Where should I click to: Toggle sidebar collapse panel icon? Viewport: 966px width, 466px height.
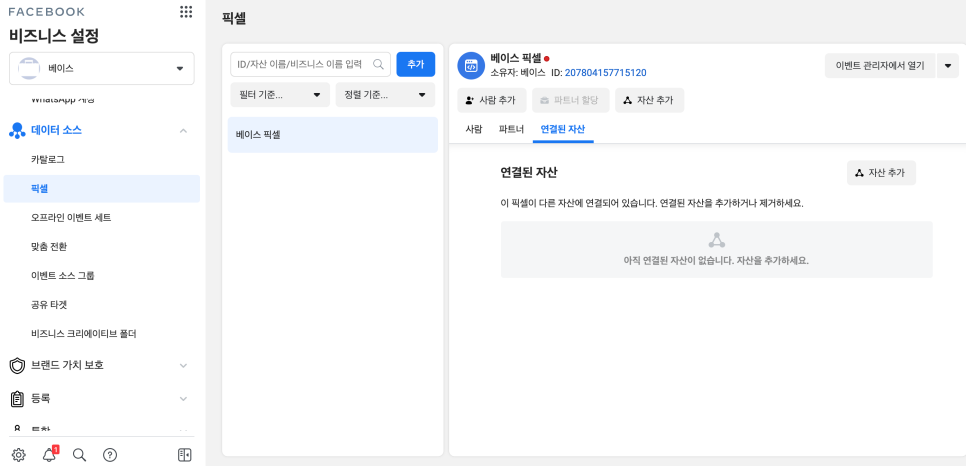[x=184, y=455]
